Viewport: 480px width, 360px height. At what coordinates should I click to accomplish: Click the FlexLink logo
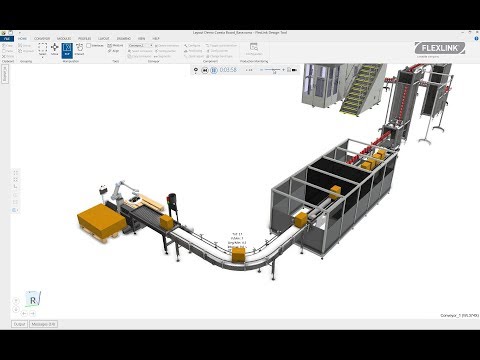(x=440, y=48)
